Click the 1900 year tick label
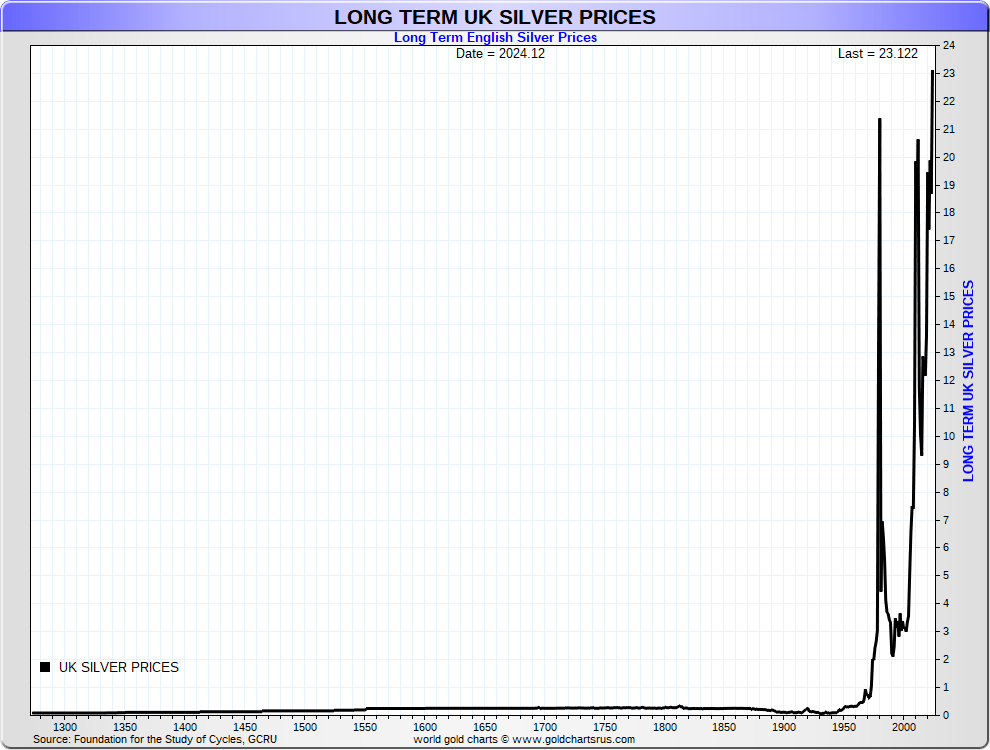Image resolution: width=990 pixels, height=750 pixels. [784, 727]
